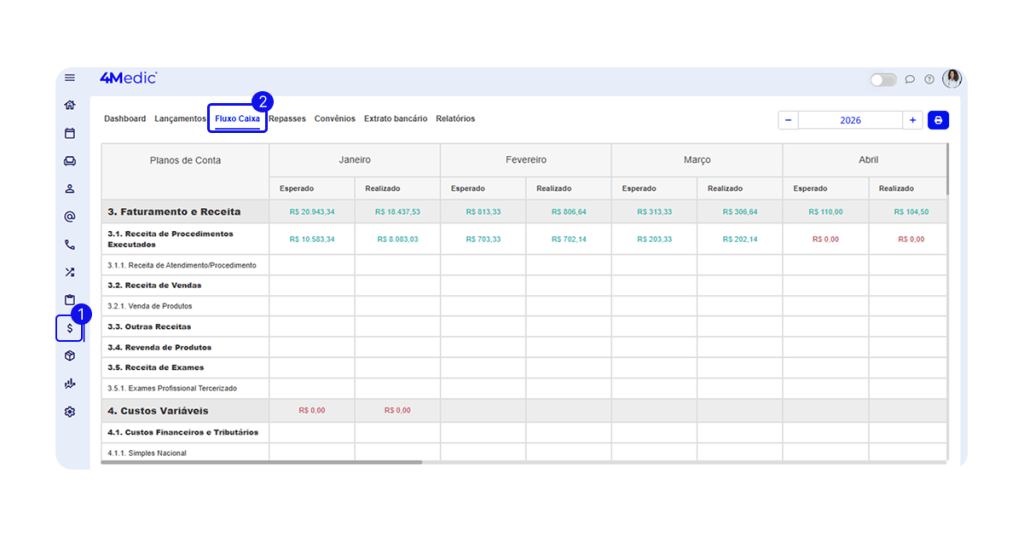The width and height of the screenshot is (1024, 537).
Task: Decrease the year with the minus button
Action: (x=788, y=120)
